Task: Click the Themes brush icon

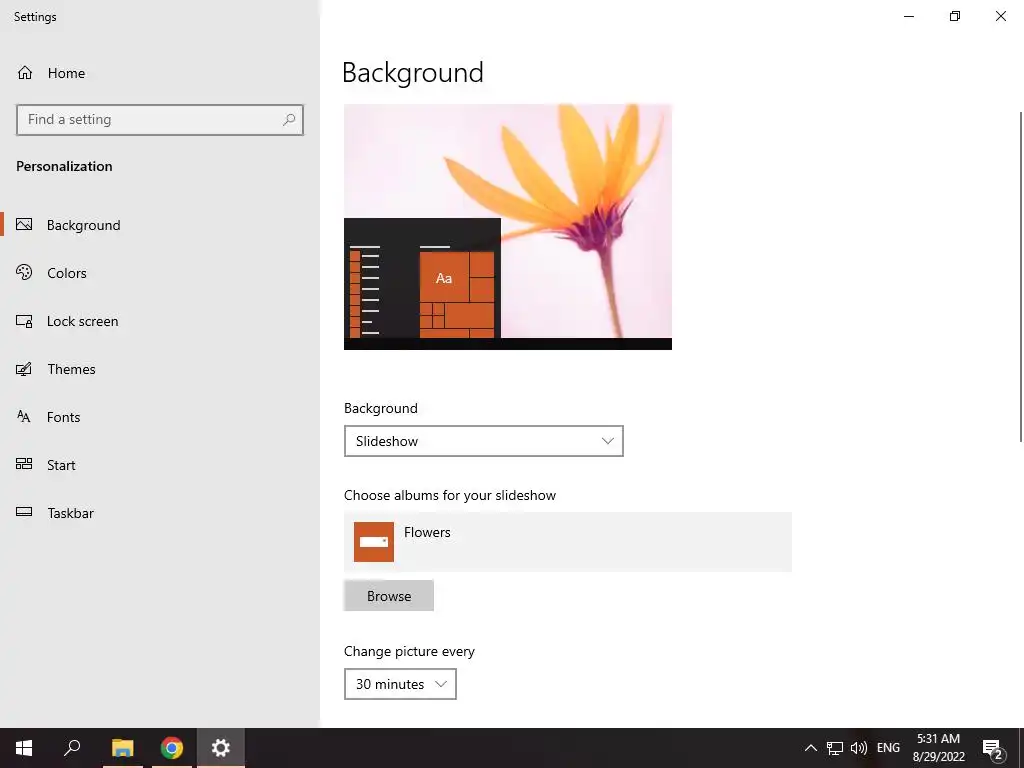Action: pos(24,369)
